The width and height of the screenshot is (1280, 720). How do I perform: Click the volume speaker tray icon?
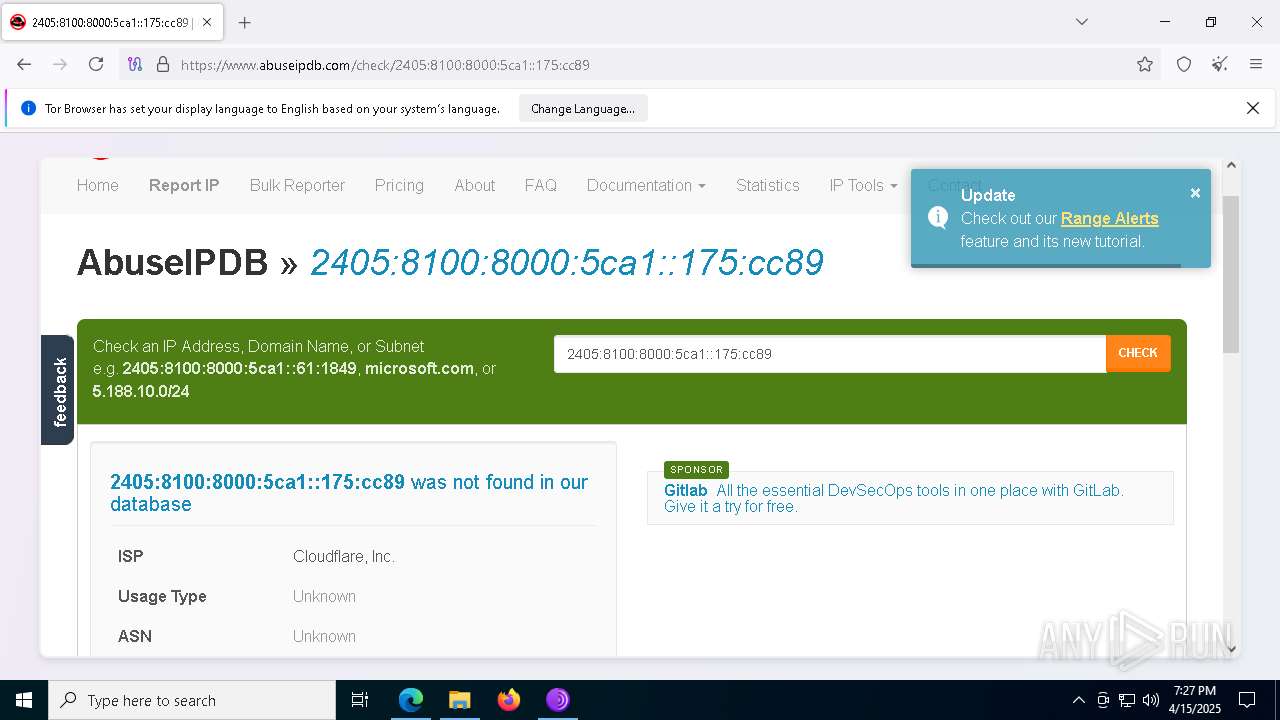(1151, 700)
